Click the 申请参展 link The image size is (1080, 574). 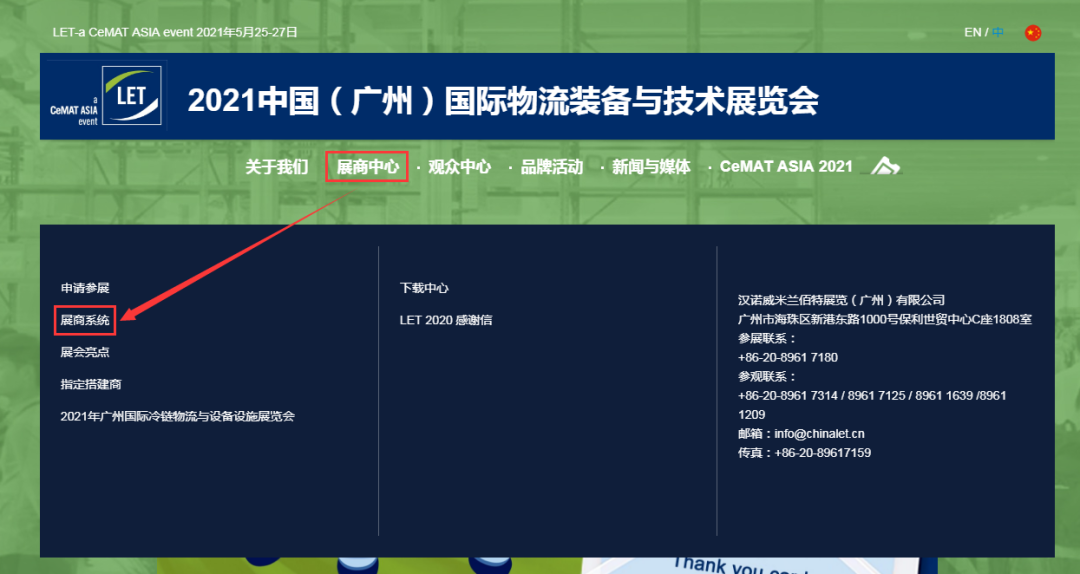click(x=85, y=288)
